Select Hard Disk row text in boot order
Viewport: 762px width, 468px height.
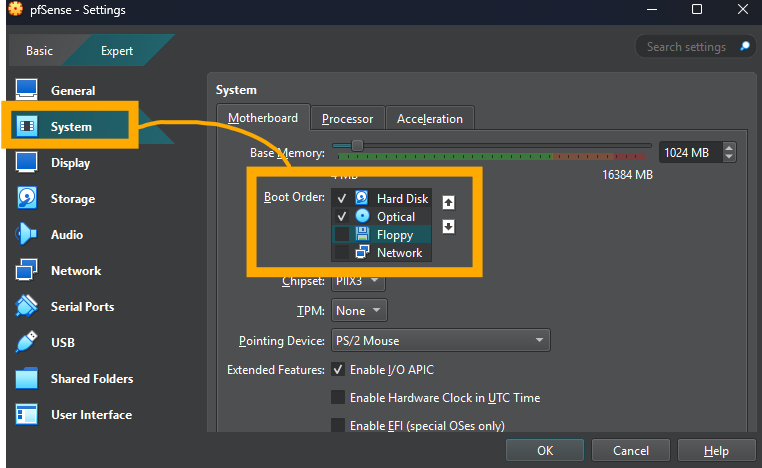pyautogui.click(x=402, y=198)
